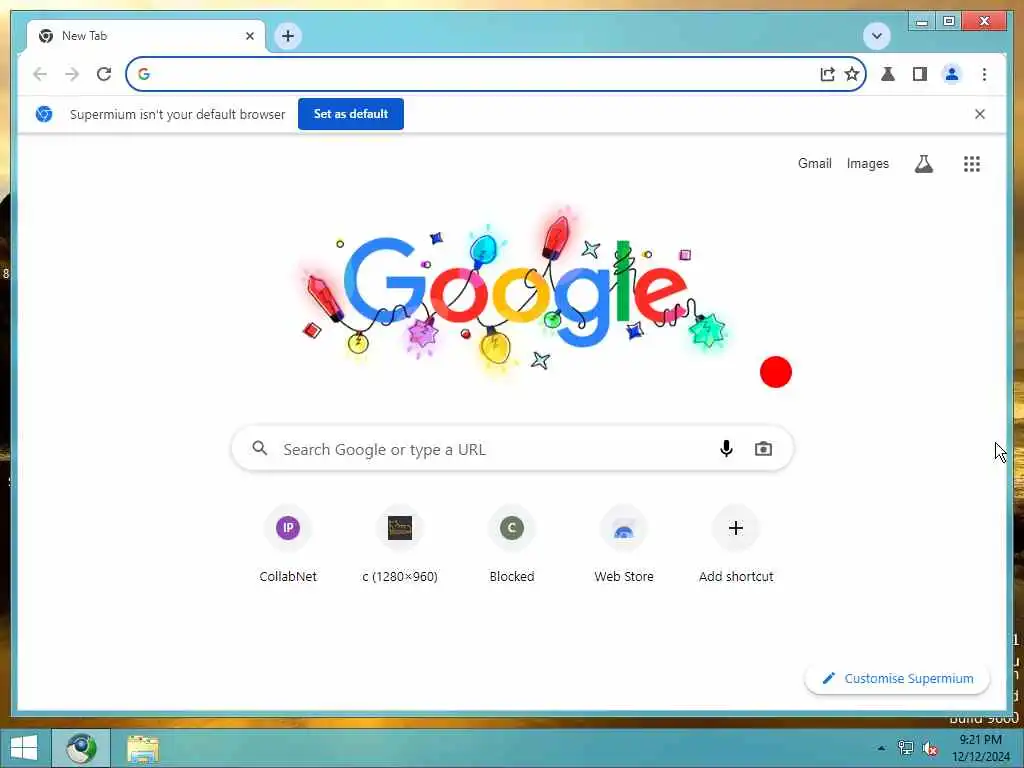This screenshot has width=1024, height=768.
Task: Select Supermium in the taskbar
Action: [x=81, y=748]
